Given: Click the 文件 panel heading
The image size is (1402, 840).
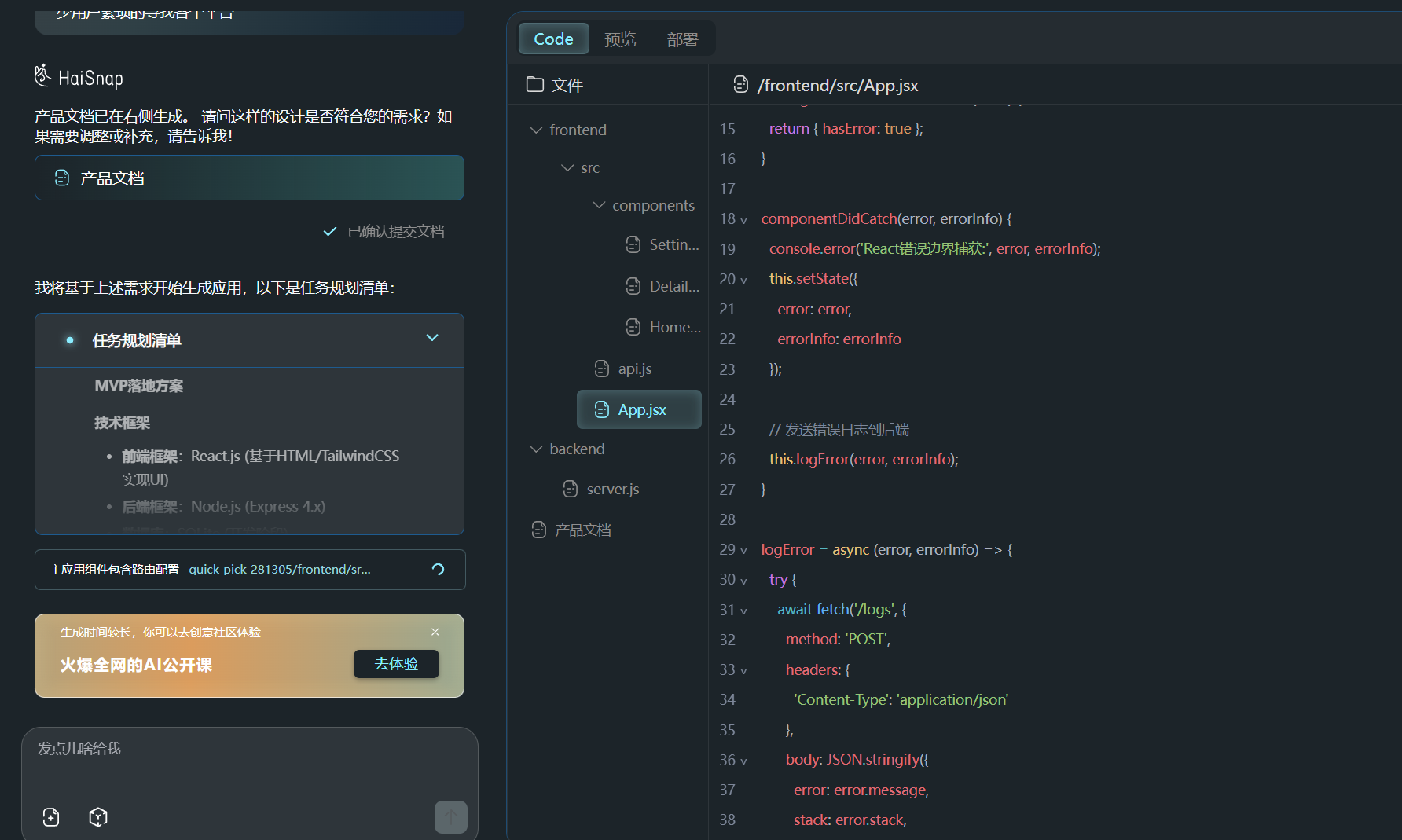Looking at the screenshot, I should [567, 85].
